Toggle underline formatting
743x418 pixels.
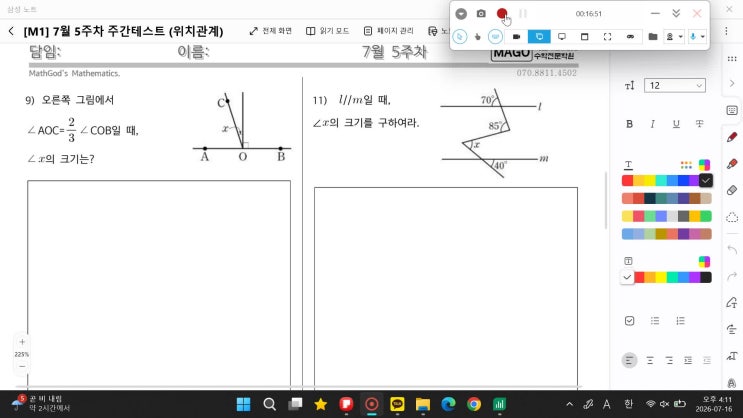tap(676, 124)
